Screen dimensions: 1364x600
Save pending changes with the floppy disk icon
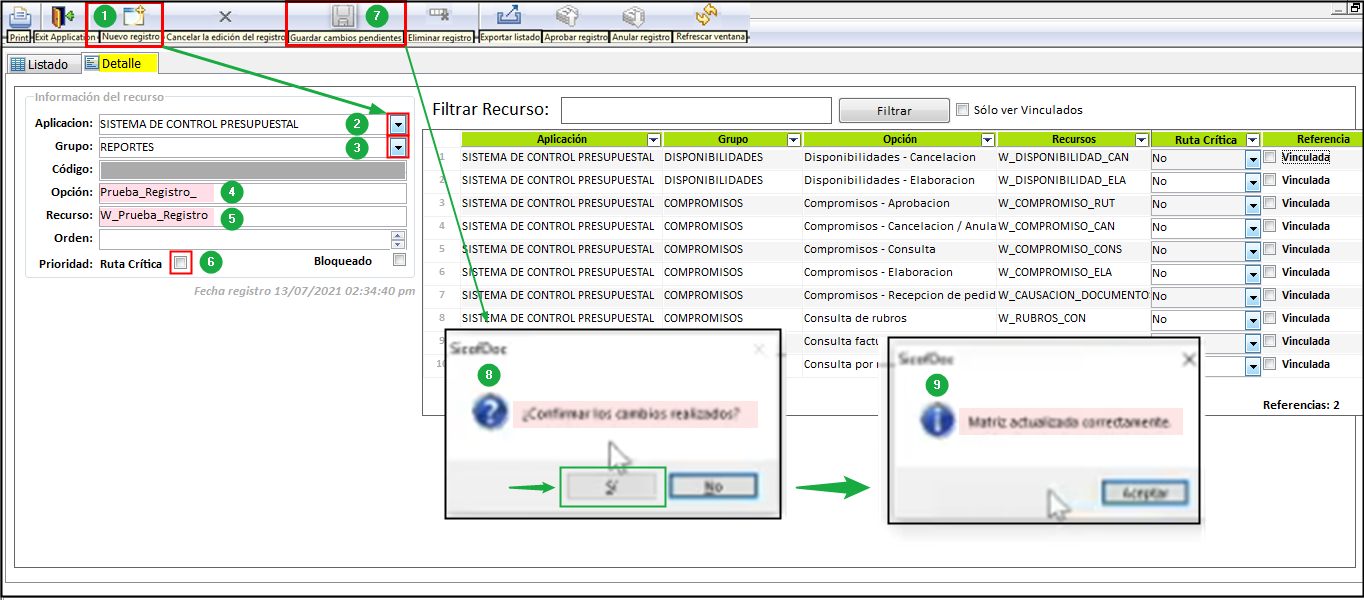tap(343, 16)
